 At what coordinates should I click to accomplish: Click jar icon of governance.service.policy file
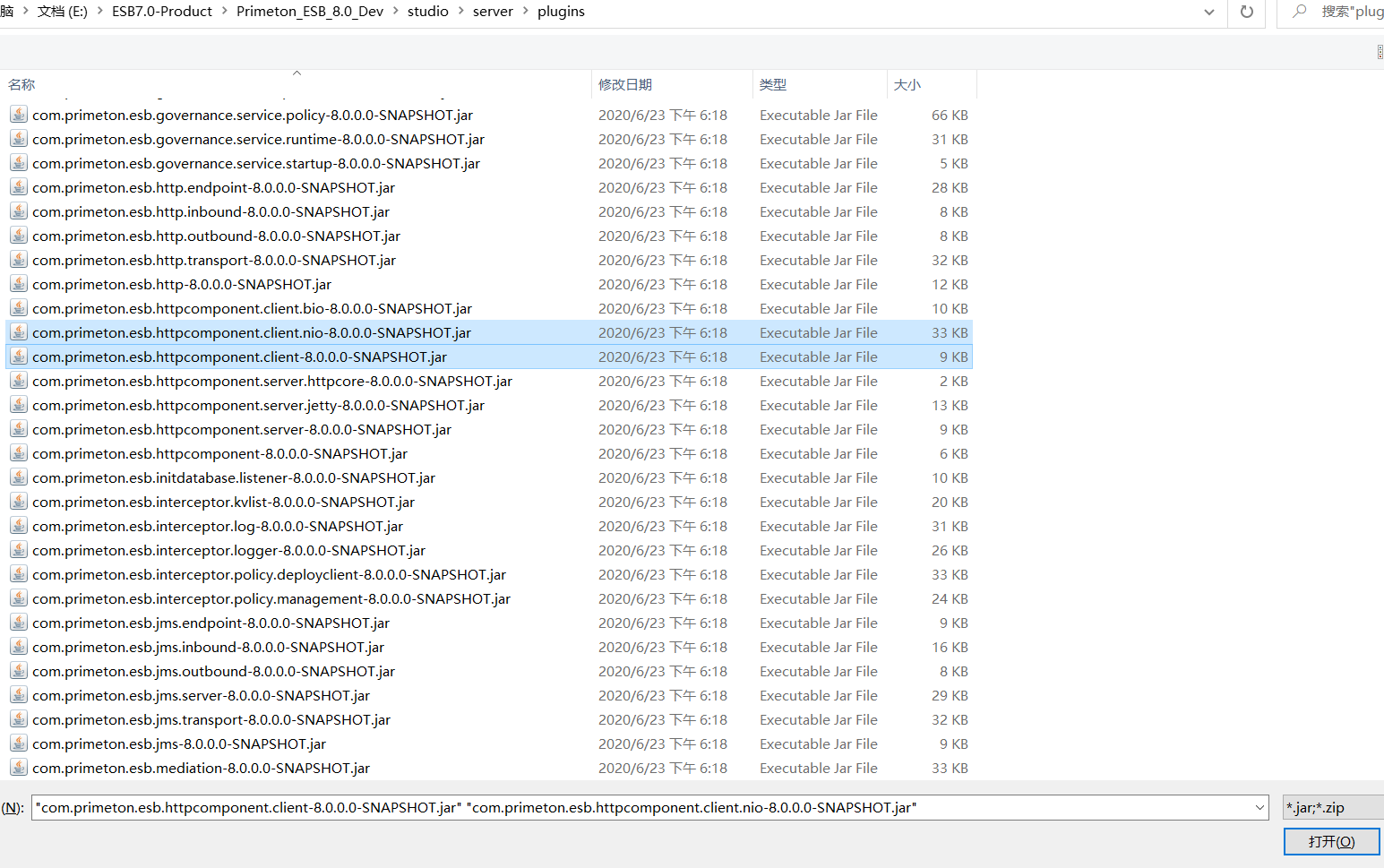click(19, 115)
